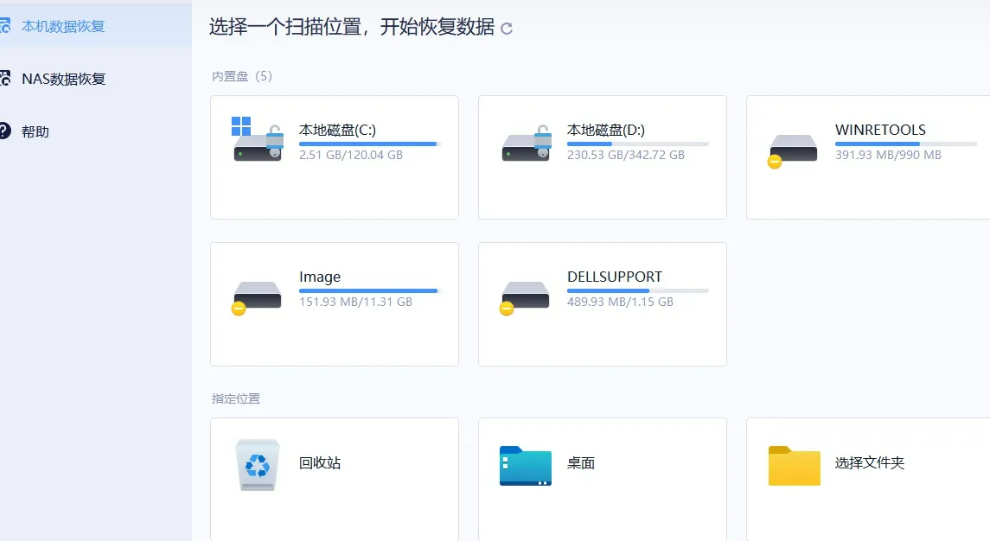
Task: Open the 选择文件夹 option
Action: (868, 479)
